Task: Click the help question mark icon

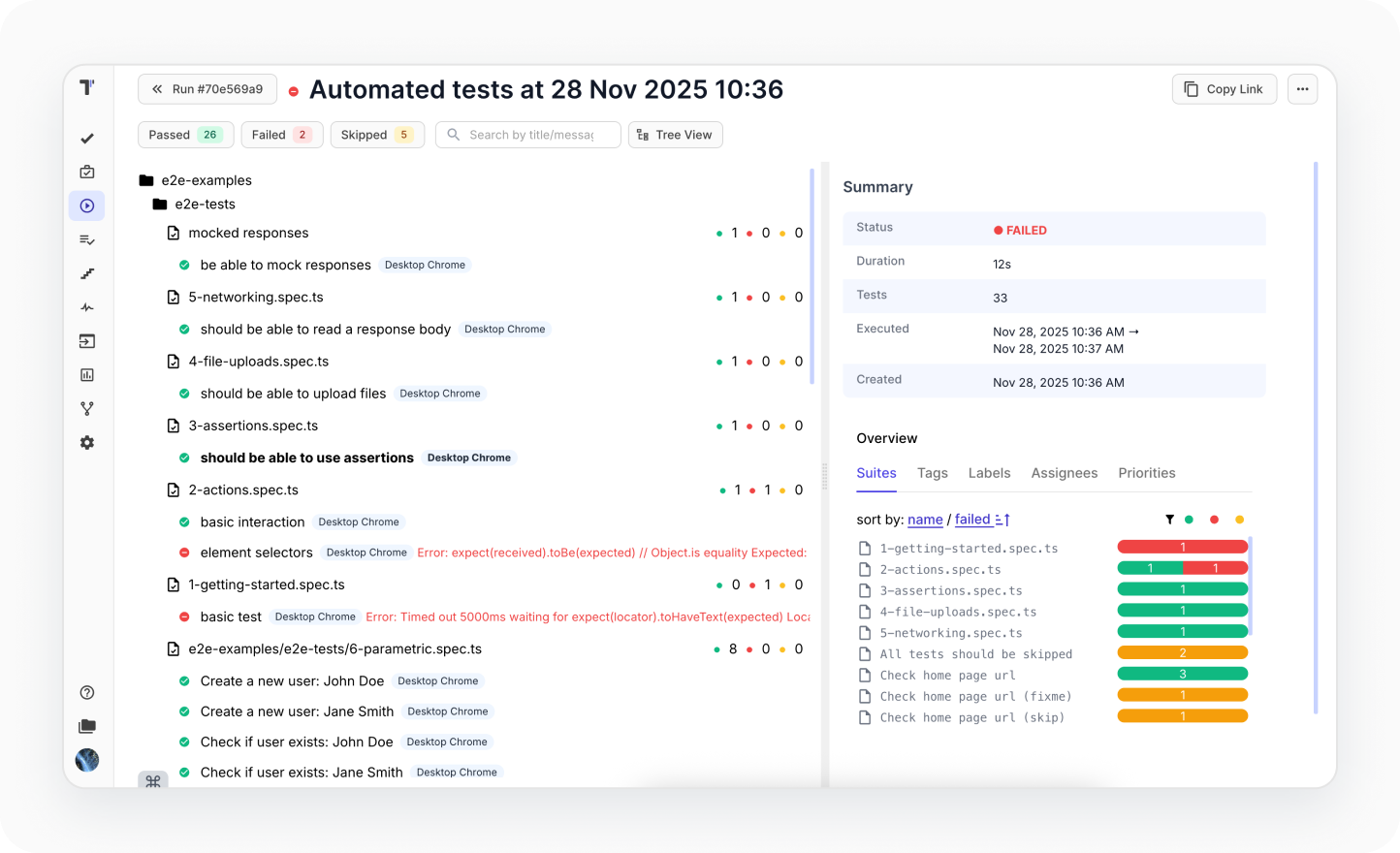Action: coord(87,692)
